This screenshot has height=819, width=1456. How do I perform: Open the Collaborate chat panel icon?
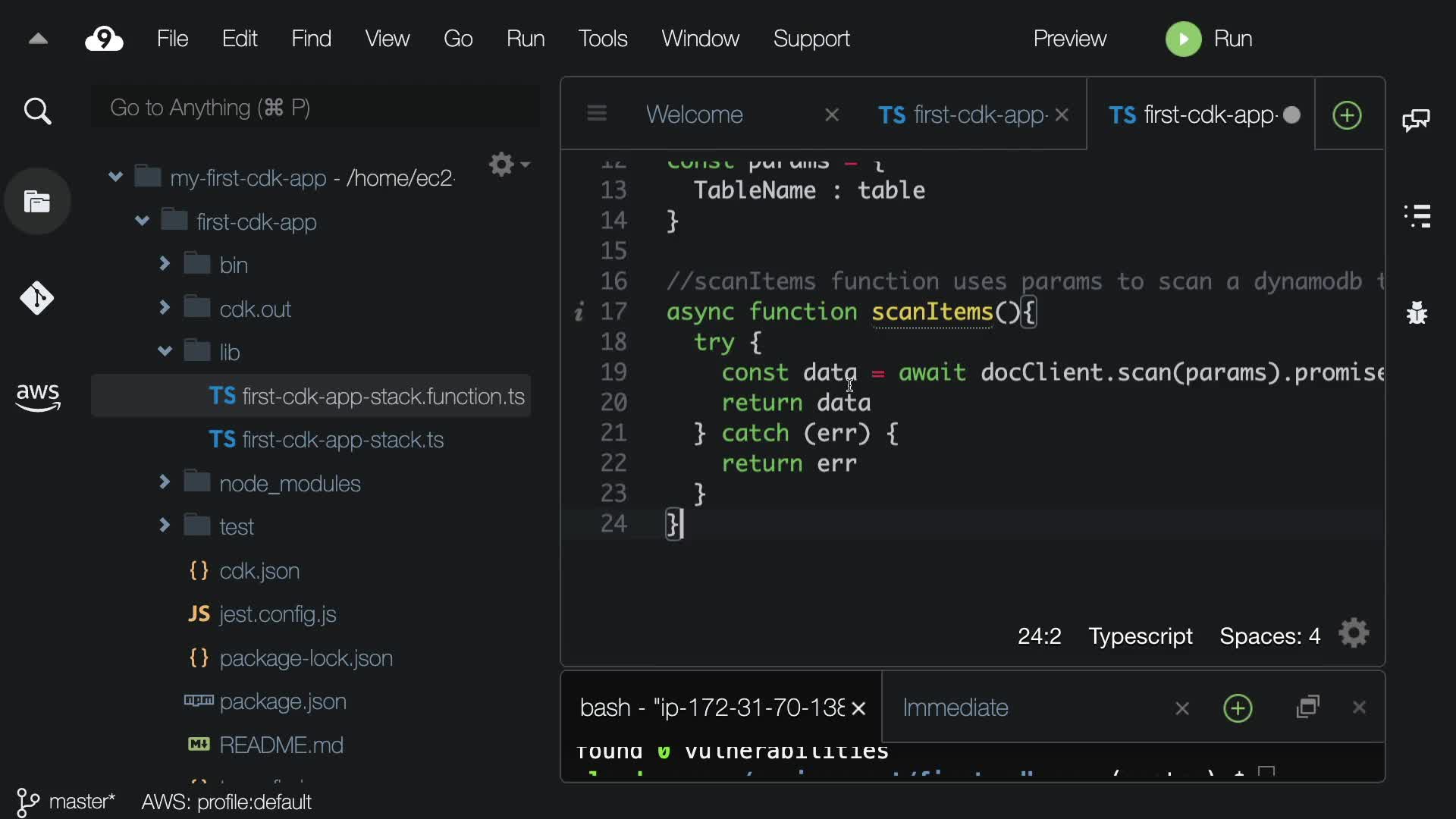(1416, 119)
